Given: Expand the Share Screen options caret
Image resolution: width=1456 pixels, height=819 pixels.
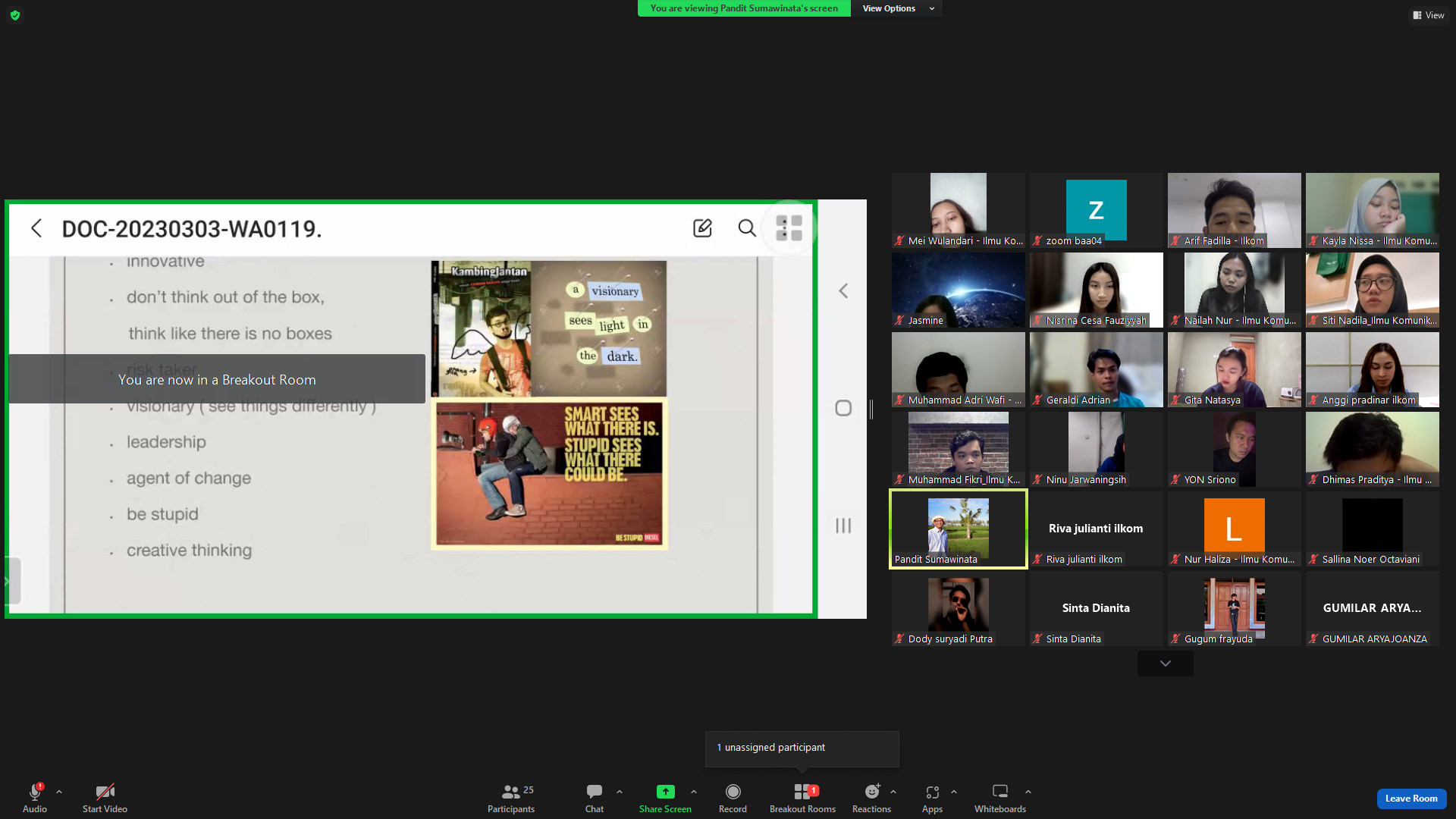Looking at the screenshot, I should [x=694, y=792].
